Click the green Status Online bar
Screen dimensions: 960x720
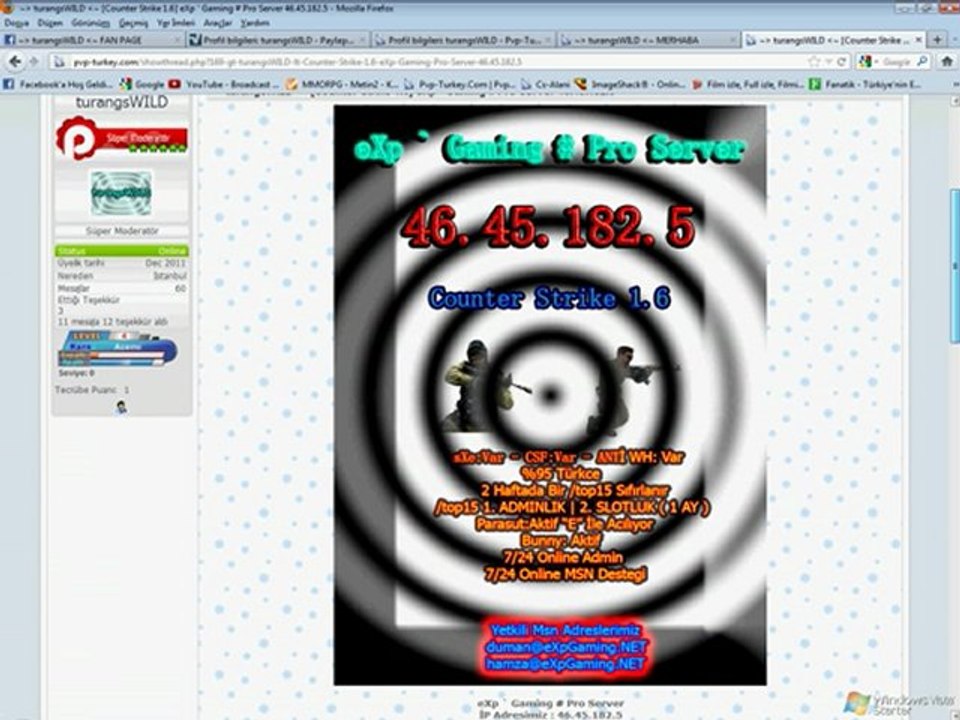pos(122,250)
